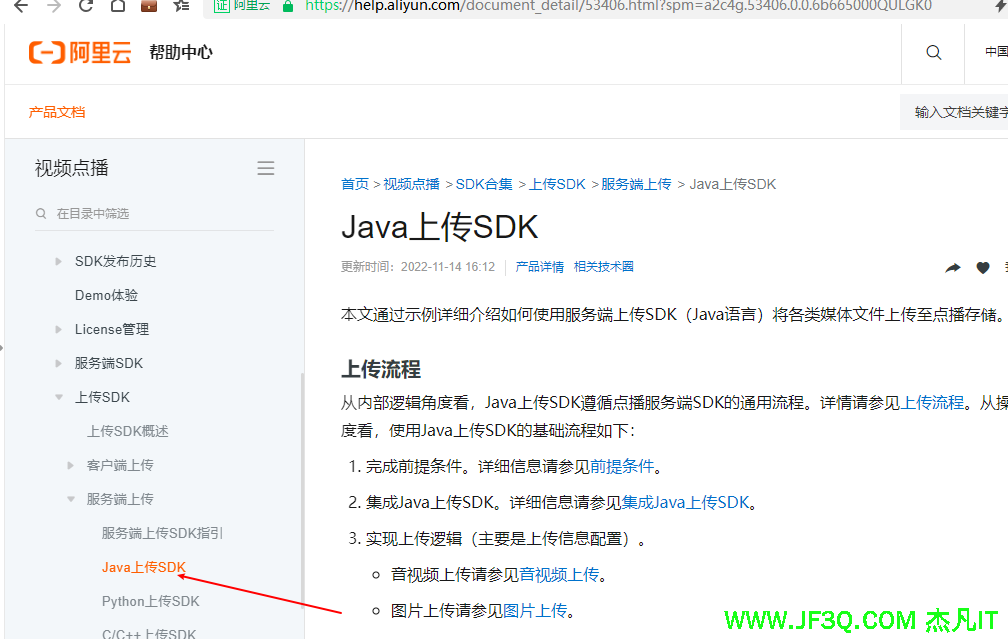Open Demo体验 in the sidebar
This screenshot has width=1008, height=639.
pos(106,295)
